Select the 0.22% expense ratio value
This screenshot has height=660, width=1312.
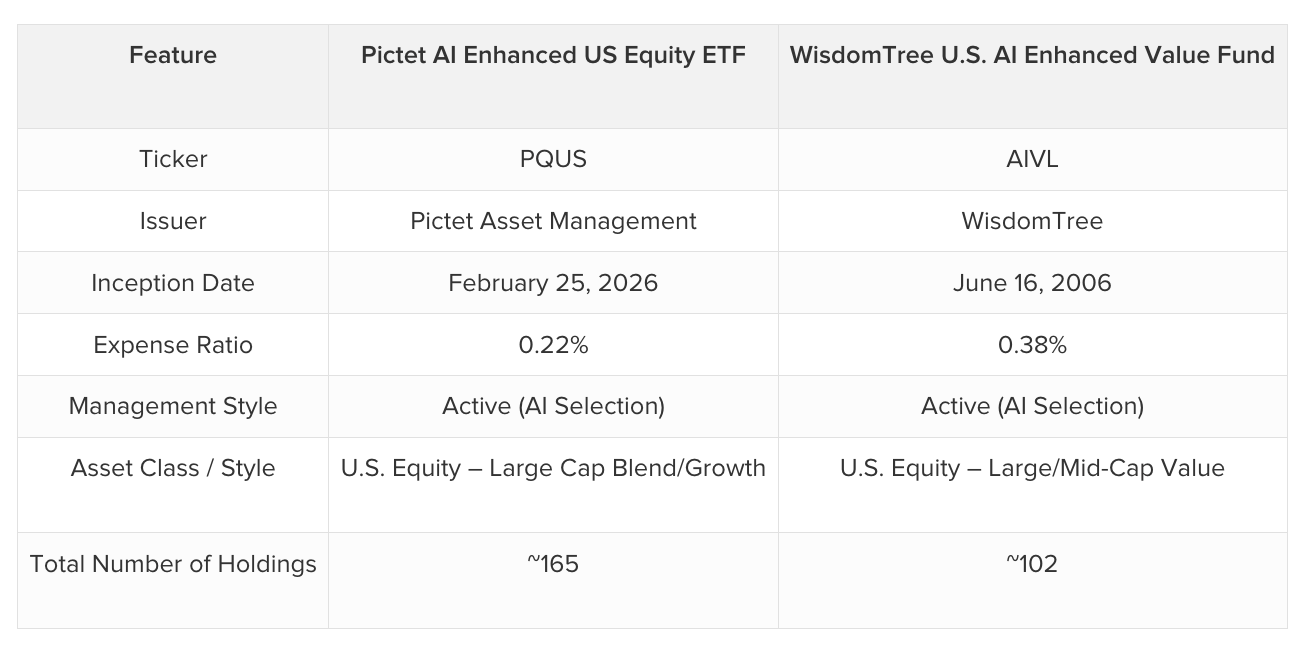[553, 345]
